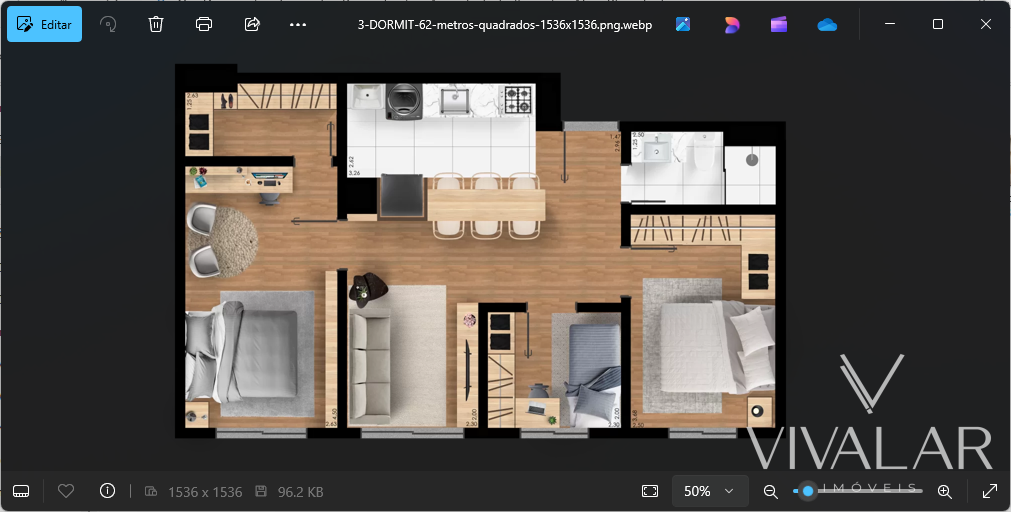Click the Editar button

tap(45, 24)
